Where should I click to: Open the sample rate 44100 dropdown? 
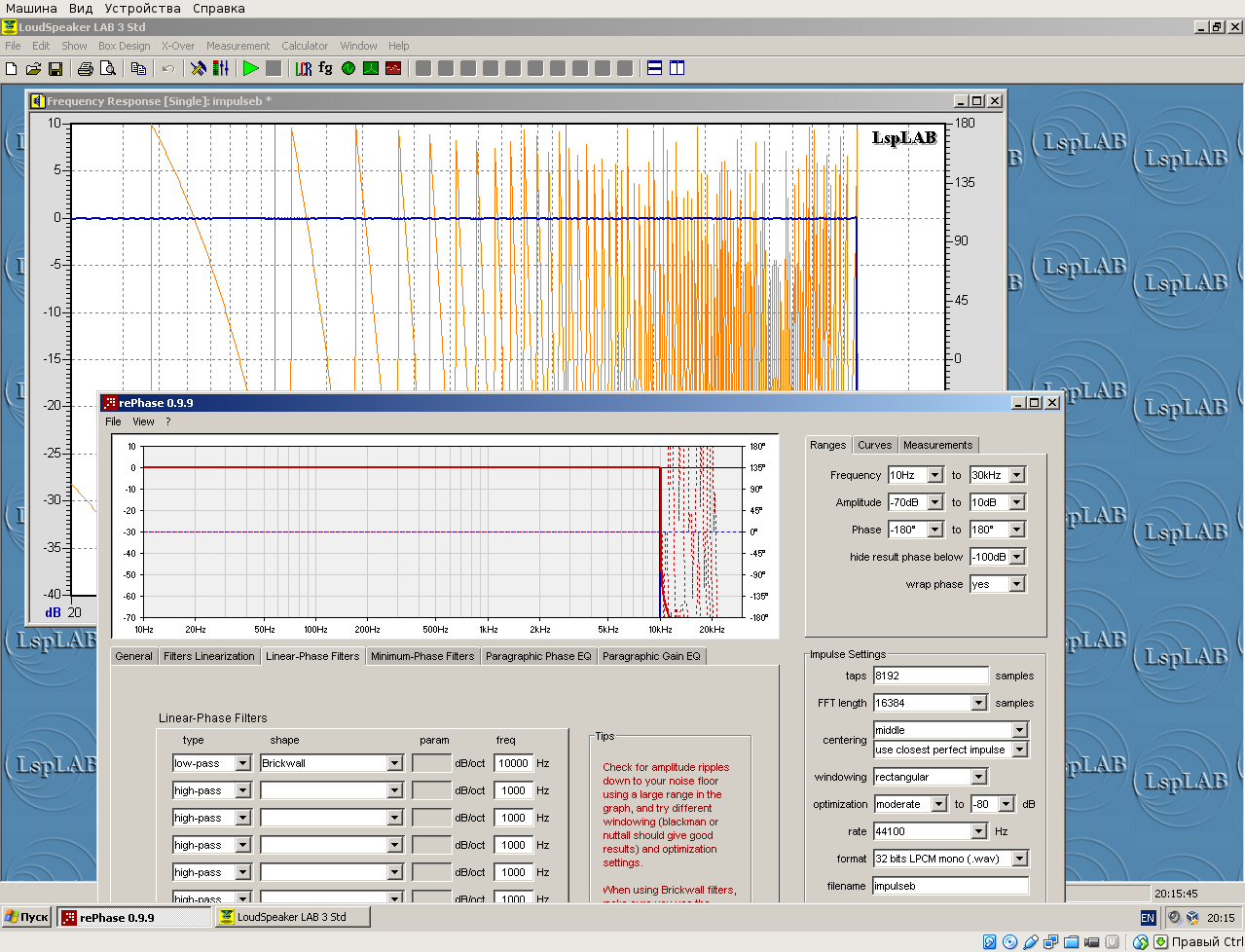978,831
